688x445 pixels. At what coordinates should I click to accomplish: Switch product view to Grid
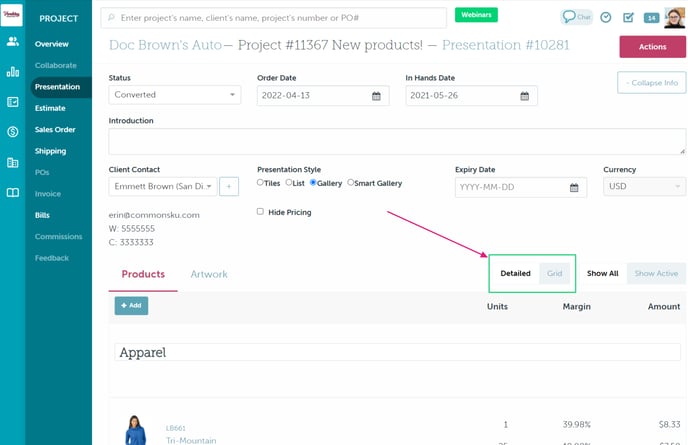(554, 273)
